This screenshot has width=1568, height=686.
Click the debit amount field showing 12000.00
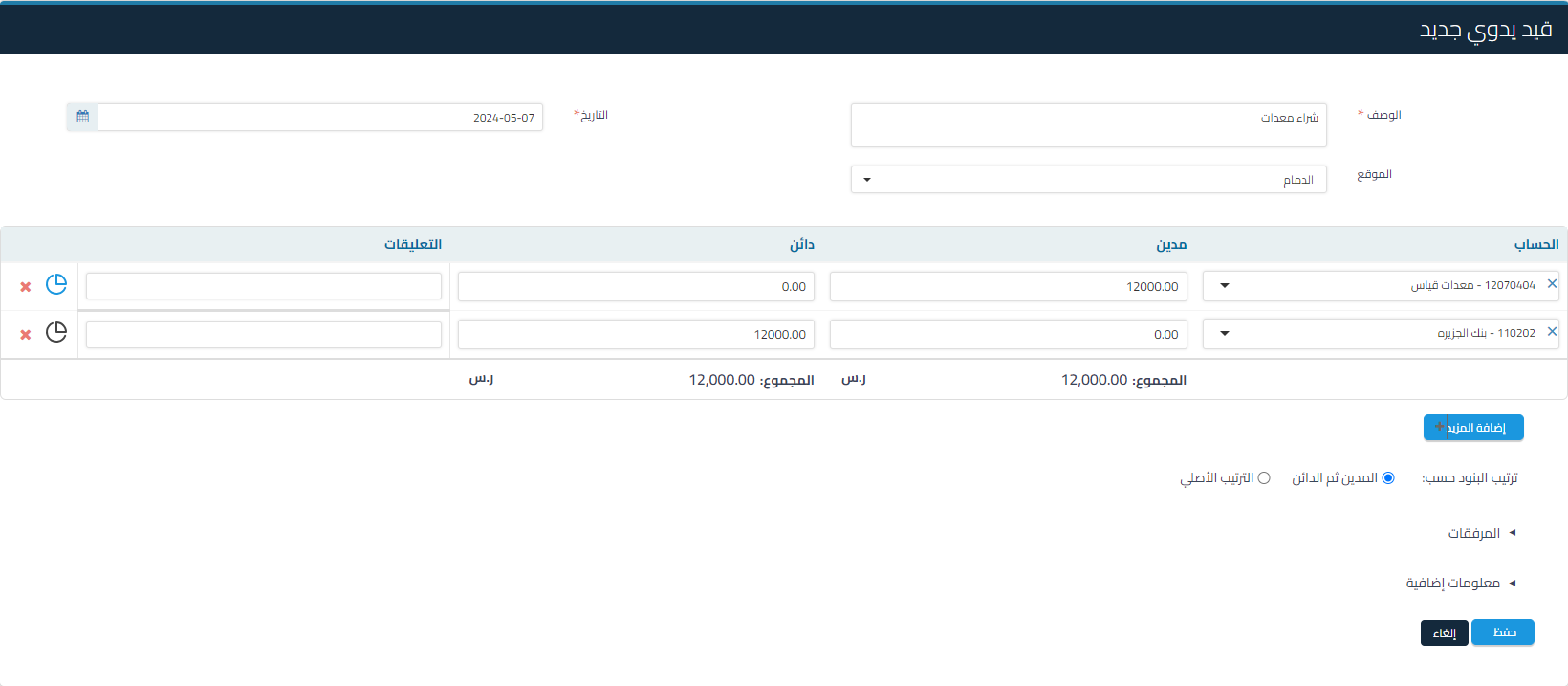tap(1008, 287)
